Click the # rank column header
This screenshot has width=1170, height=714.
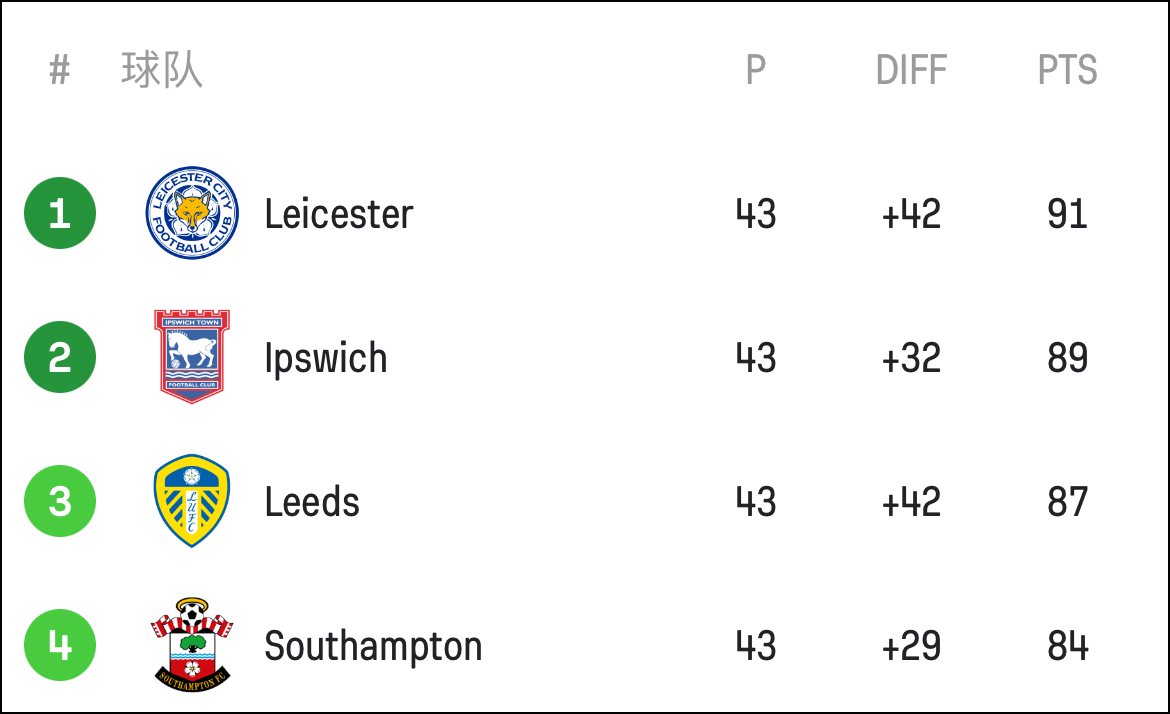pos(60,71)
